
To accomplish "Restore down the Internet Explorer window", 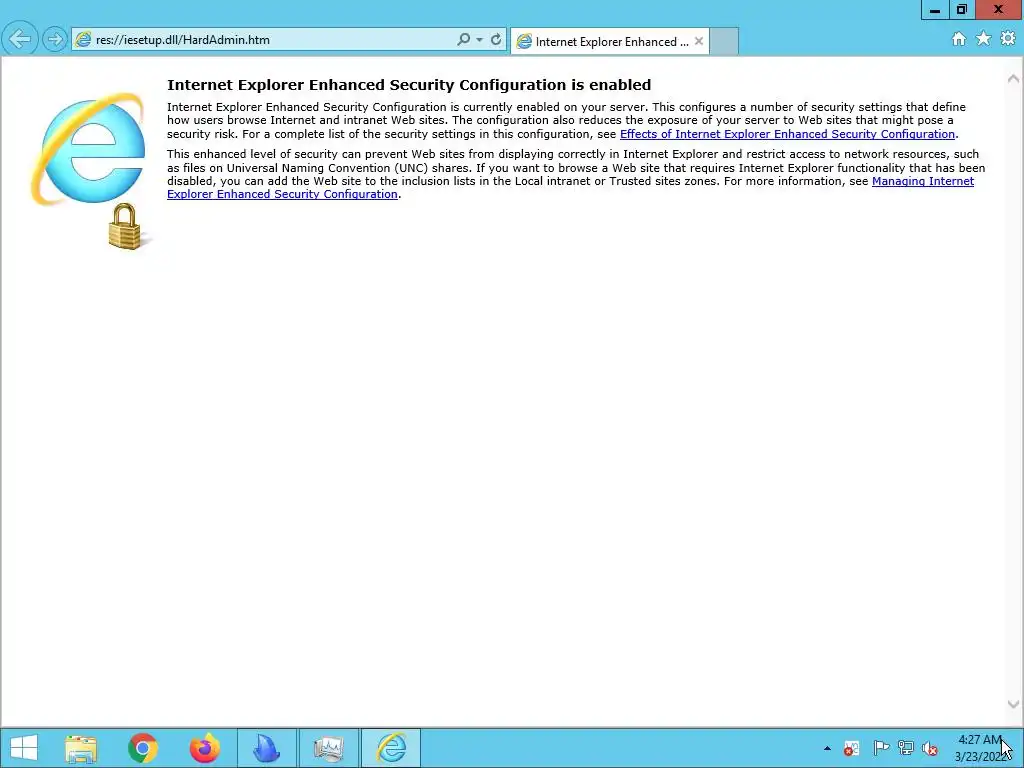I will [962, 10].
